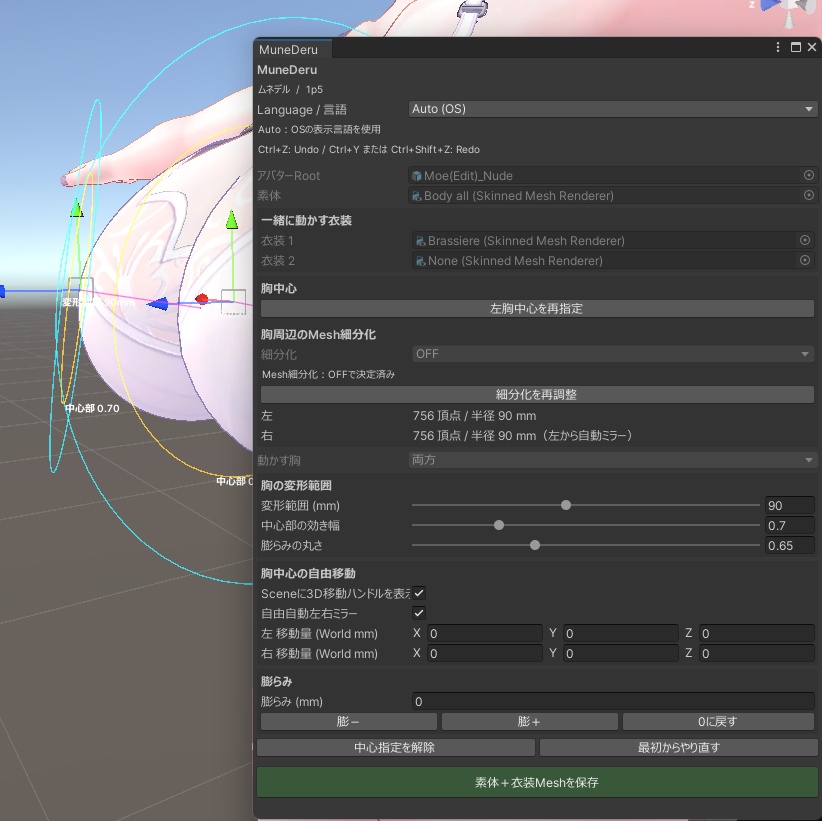
Task: Open the 細分化 OFF dropdown
Action: pyautogui.click(x=613, y=354)
